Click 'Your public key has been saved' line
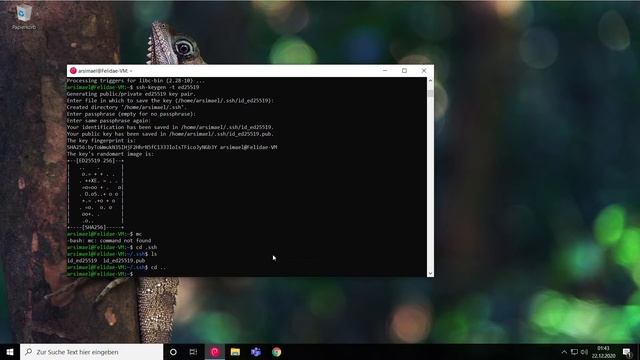Image resolution: width=640 pixels, height=360 pixels. pos(170,134)
